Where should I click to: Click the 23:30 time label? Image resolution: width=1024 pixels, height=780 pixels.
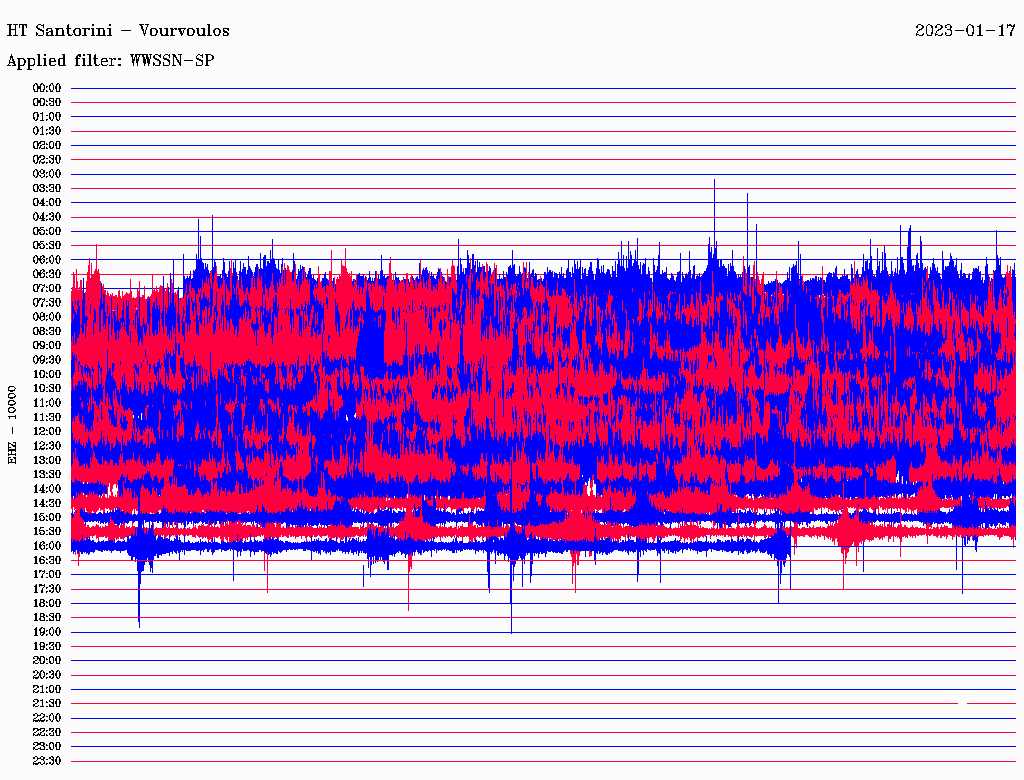tap(47, 761)
